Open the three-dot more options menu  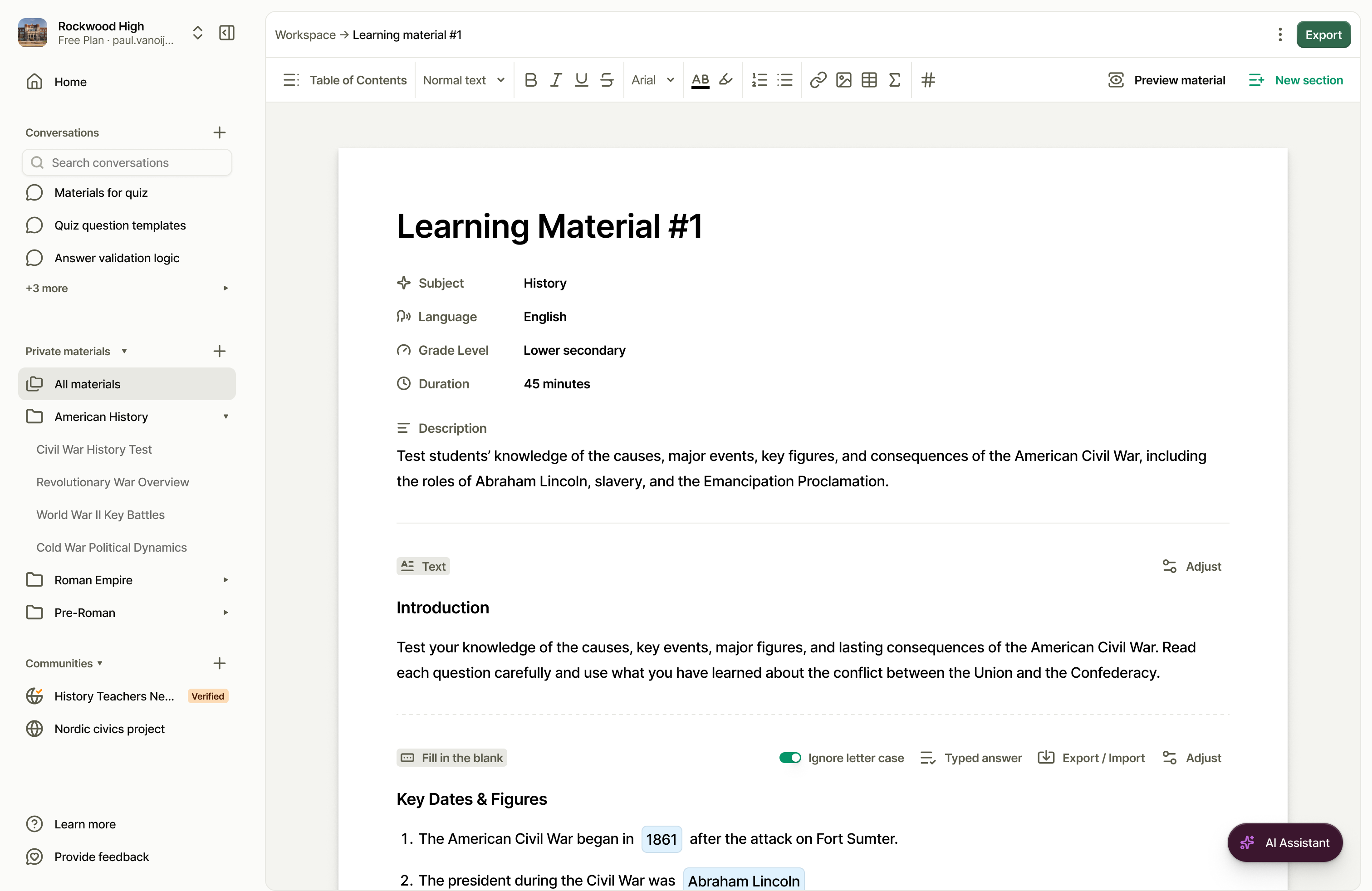[1280, 34]
